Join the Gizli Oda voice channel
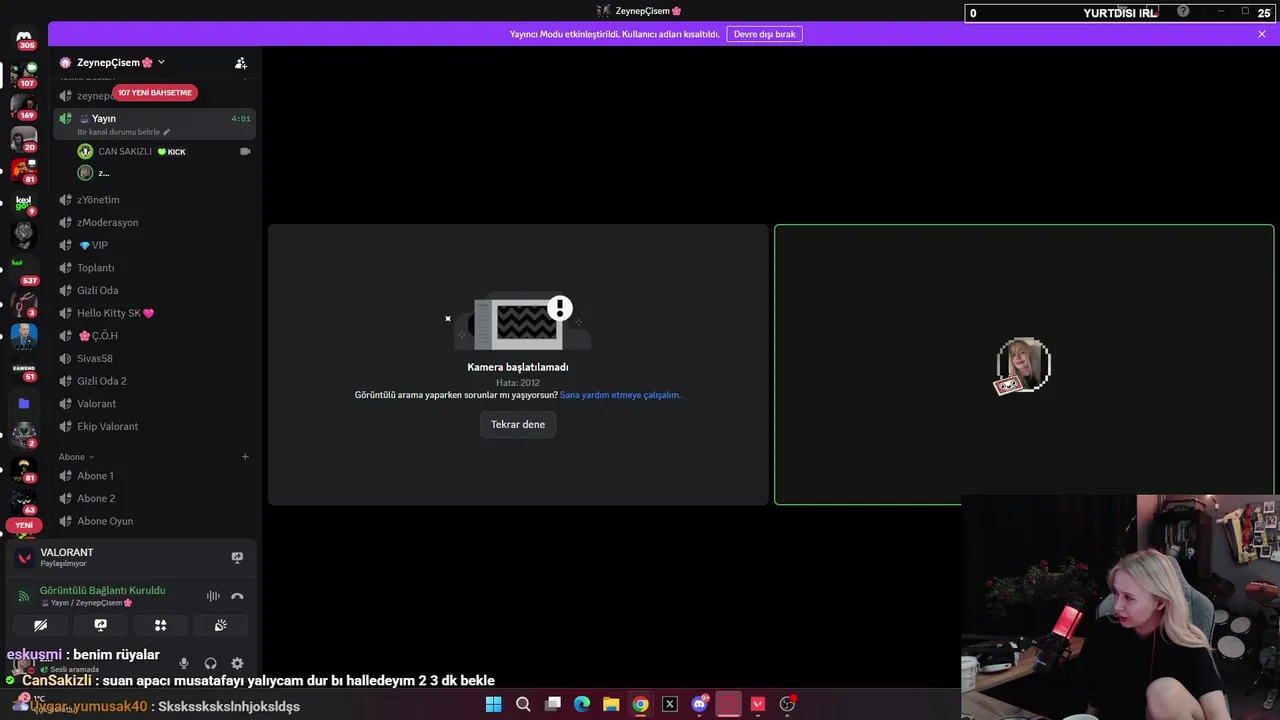 pyautogui.click(x=155, y=290)
